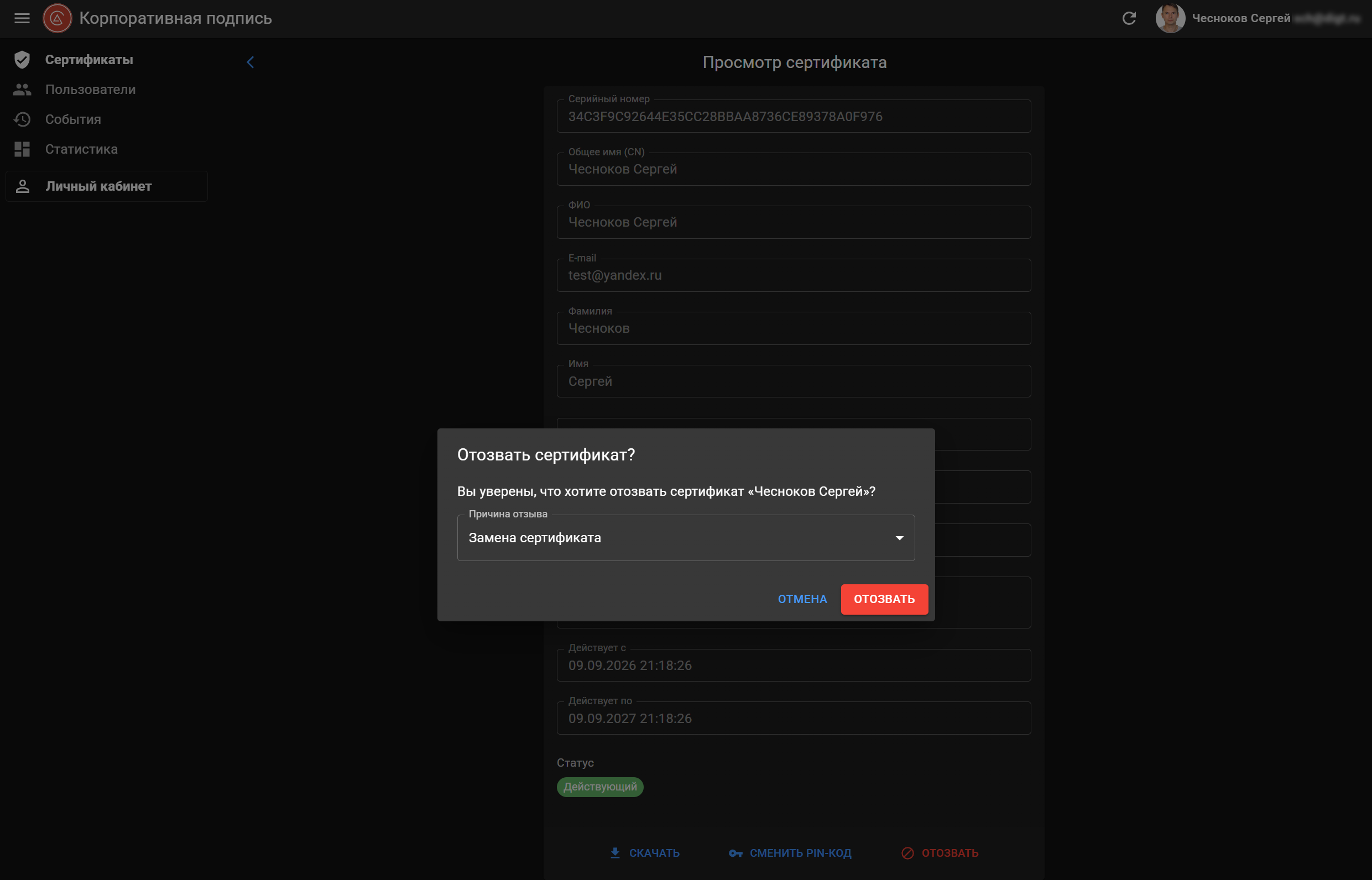
Task: Open Чесноков Сергей user avatar
Action: [x=1170, y=18]
